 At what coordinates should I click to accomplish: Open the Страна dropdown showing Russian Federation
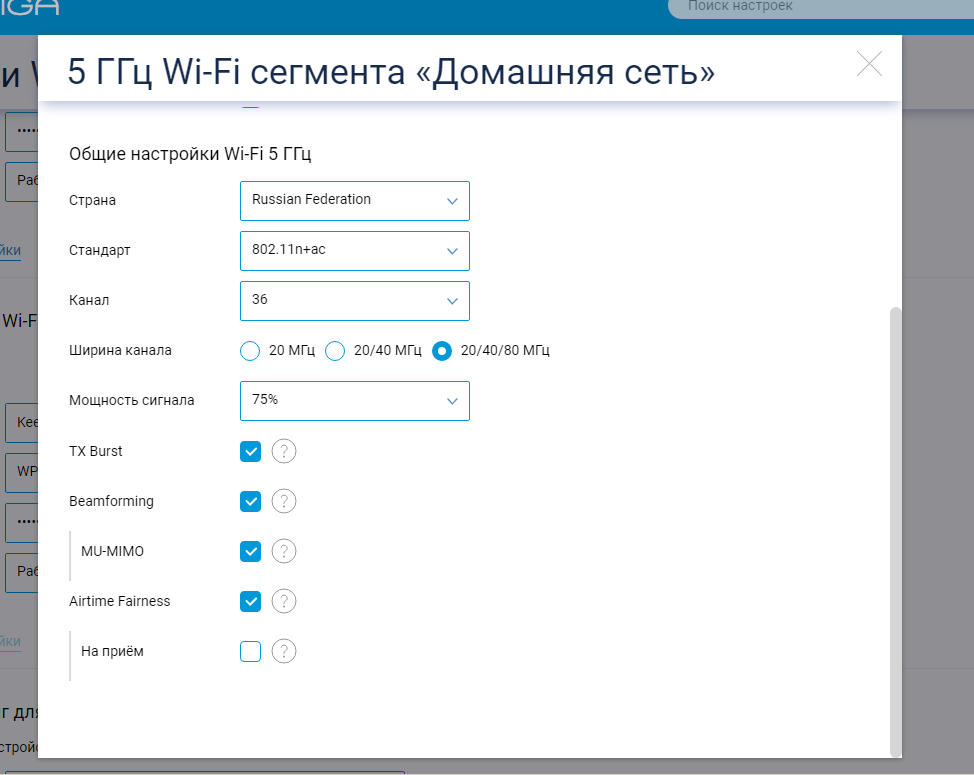point(354,200)
